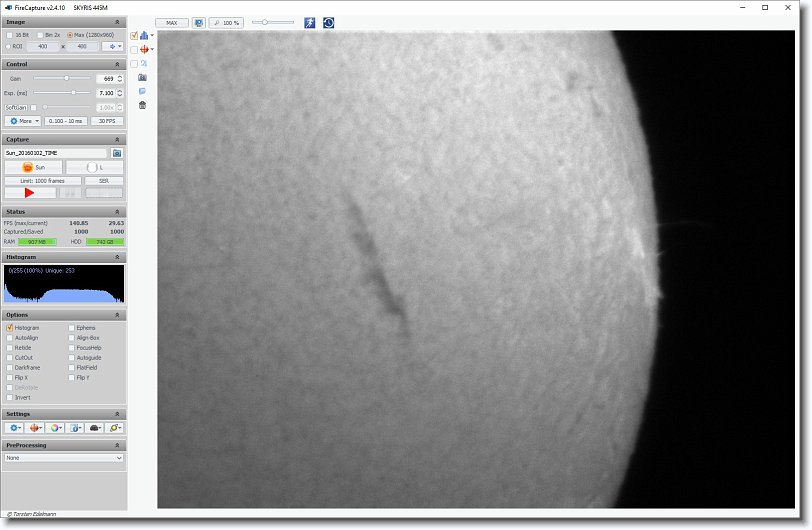This screenshot has width=812, height=530.
Task: Enable the Invert option
Action: (x=9, y=397)
